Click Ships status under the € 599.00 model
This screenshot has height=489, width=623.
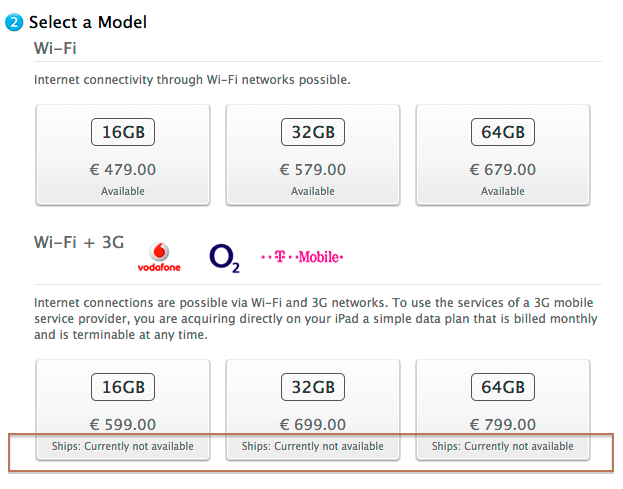[123, 446]
